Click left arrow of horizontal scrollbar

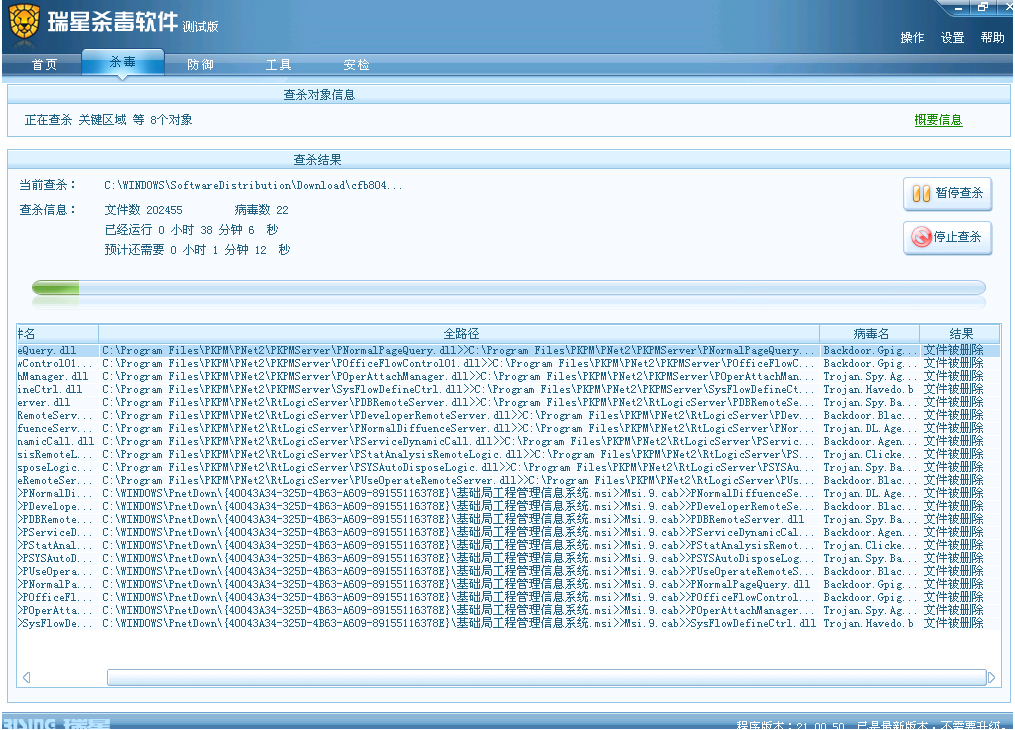pyautogui.click(x=27, y=678)
